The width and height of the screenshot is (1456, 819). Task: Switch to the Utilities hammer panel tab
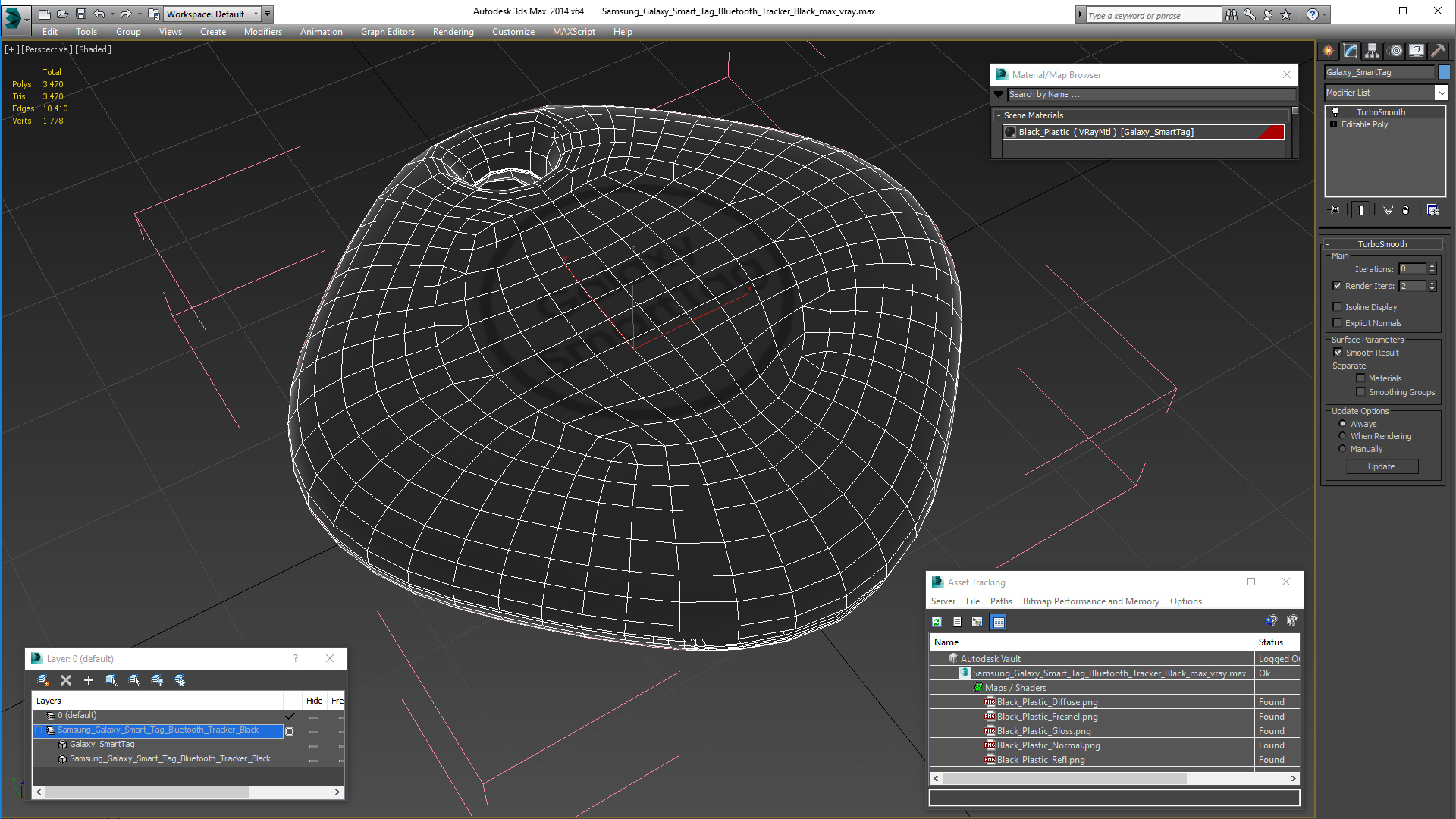tap(1439, 51)
